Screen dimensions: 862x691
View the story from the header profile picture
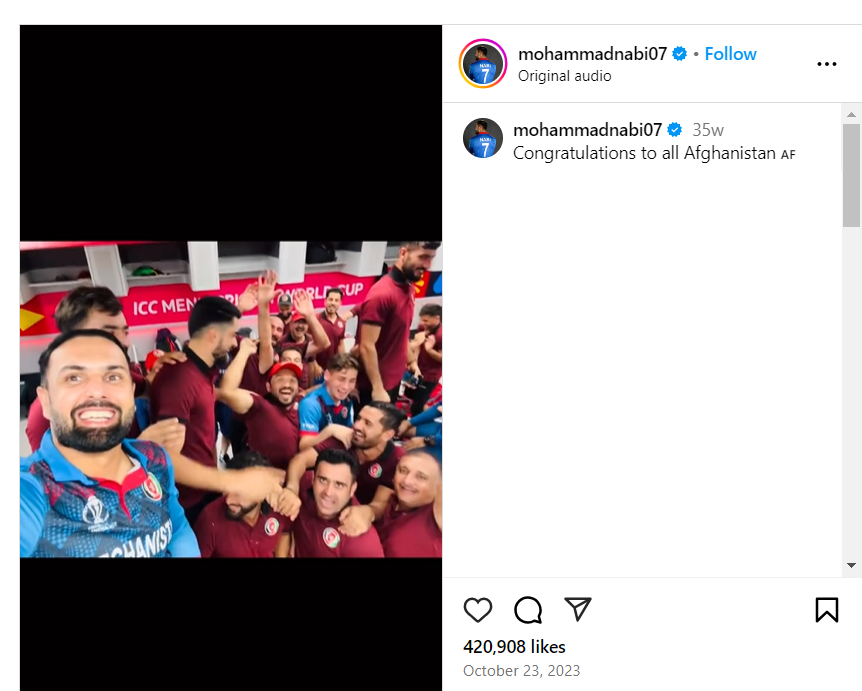483,64
